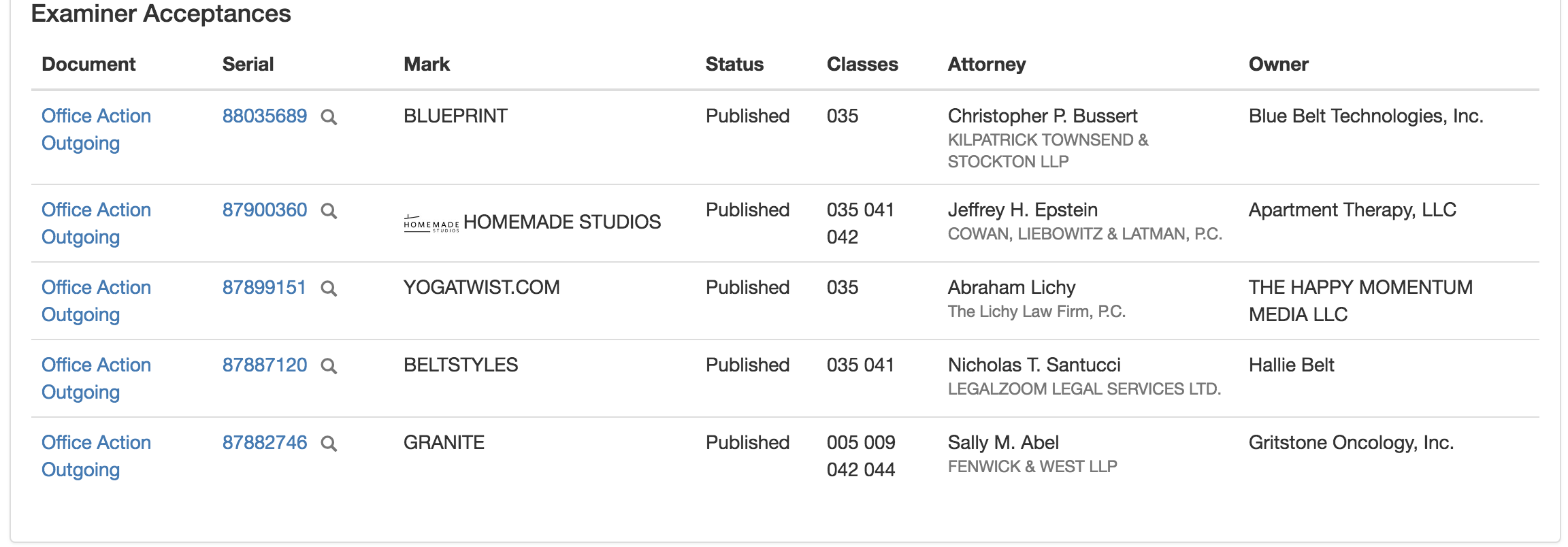Click the magnifier icon beside serial 87899151
This screenshot has width=1568, height=547.
329,288
